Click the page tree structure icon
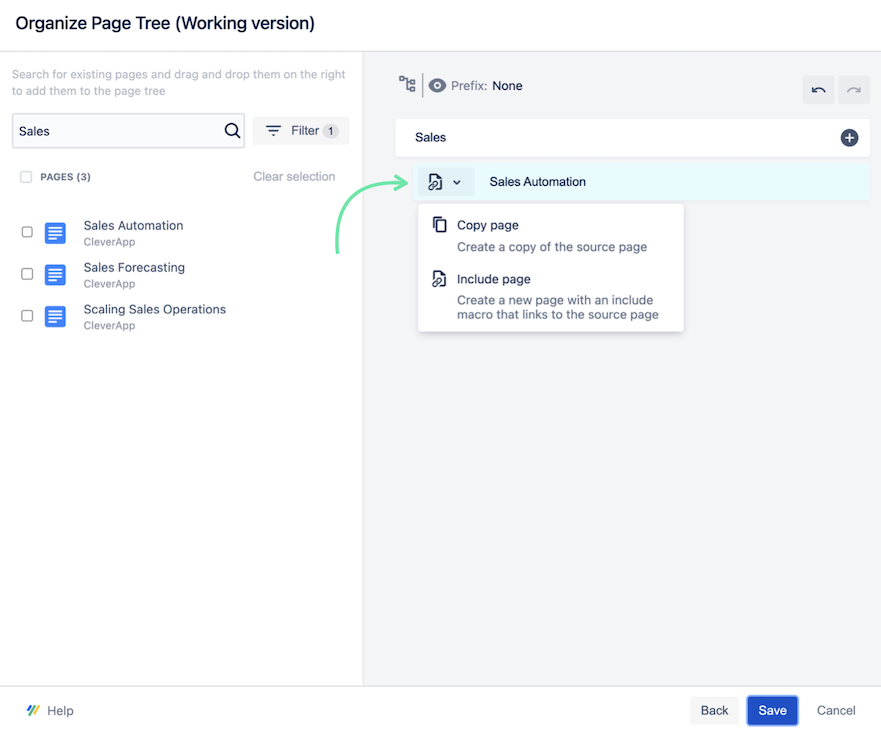This screenshot has width=881, height=732. pyautogui.click(x=406, y=85)
